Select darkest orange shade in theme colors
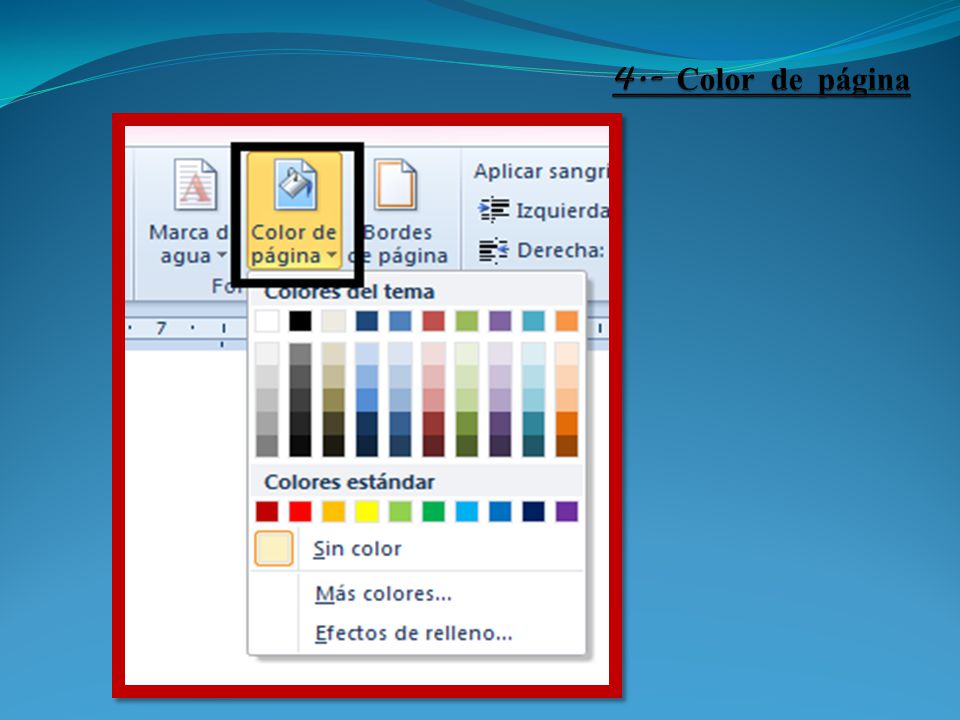960x720 pixels. (567, 446)
